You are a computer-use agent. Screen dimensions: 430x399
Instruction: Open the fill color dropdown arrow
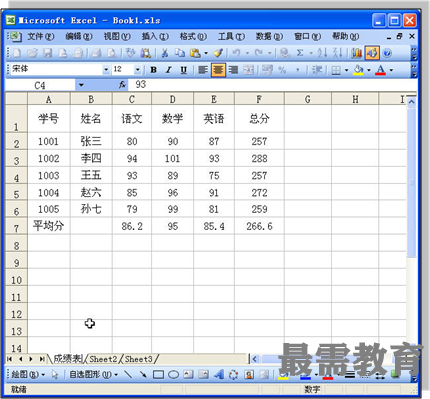(369, 70)
